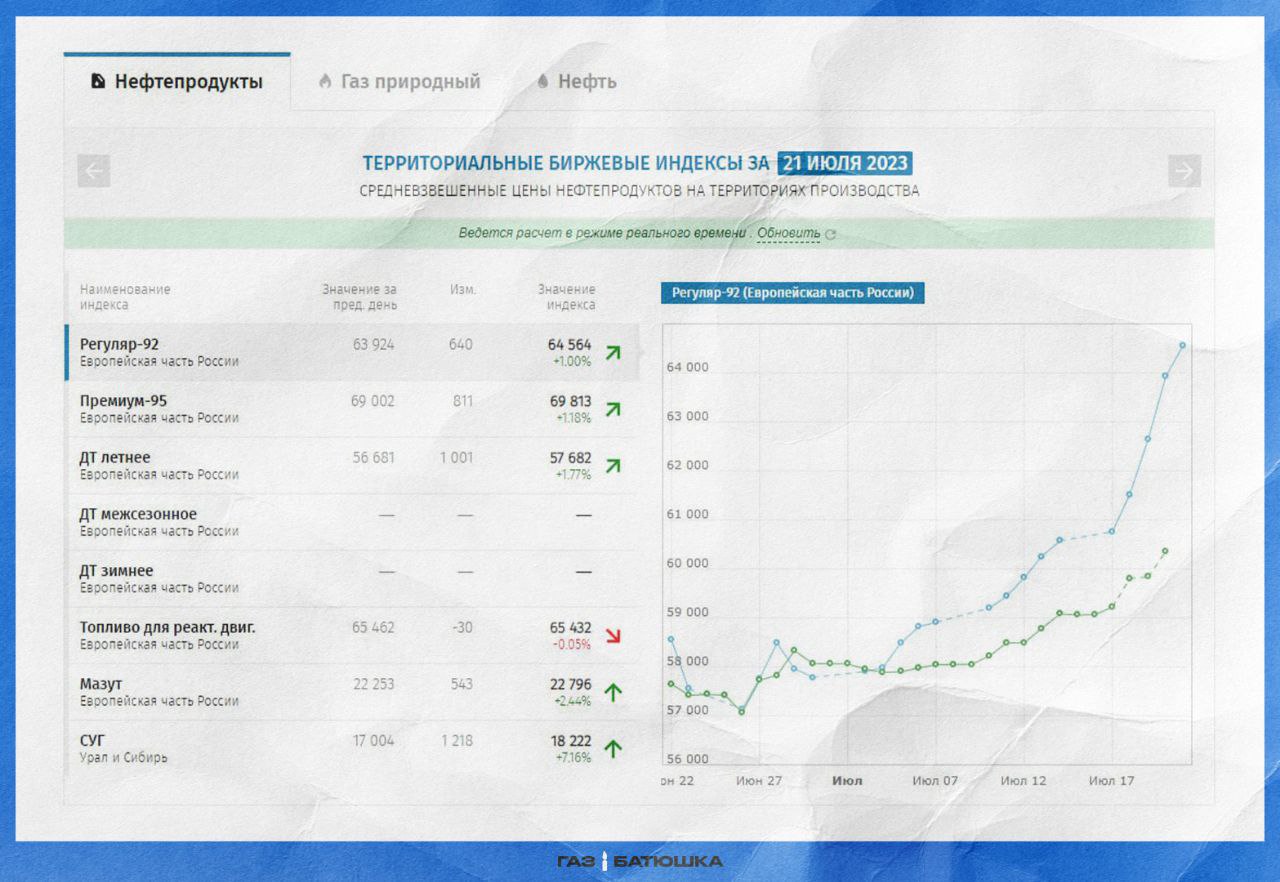Switch to the Нефть tab
This screenshot has height=882, width=1280.
[x=576, y=82]
